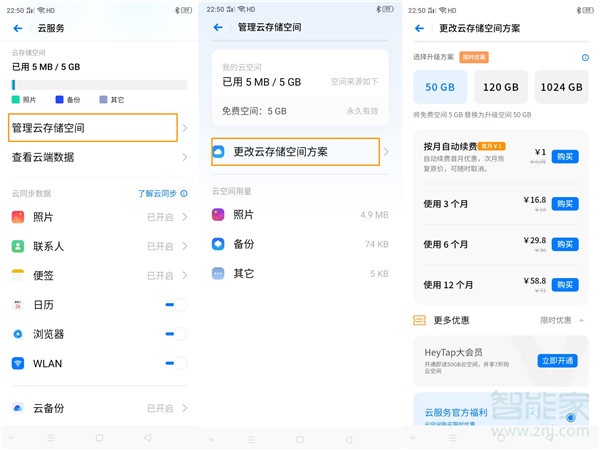Tap the WLAN wifi icon
The width and height of the screenshot is (600, 450).
[x=18, y=363]
